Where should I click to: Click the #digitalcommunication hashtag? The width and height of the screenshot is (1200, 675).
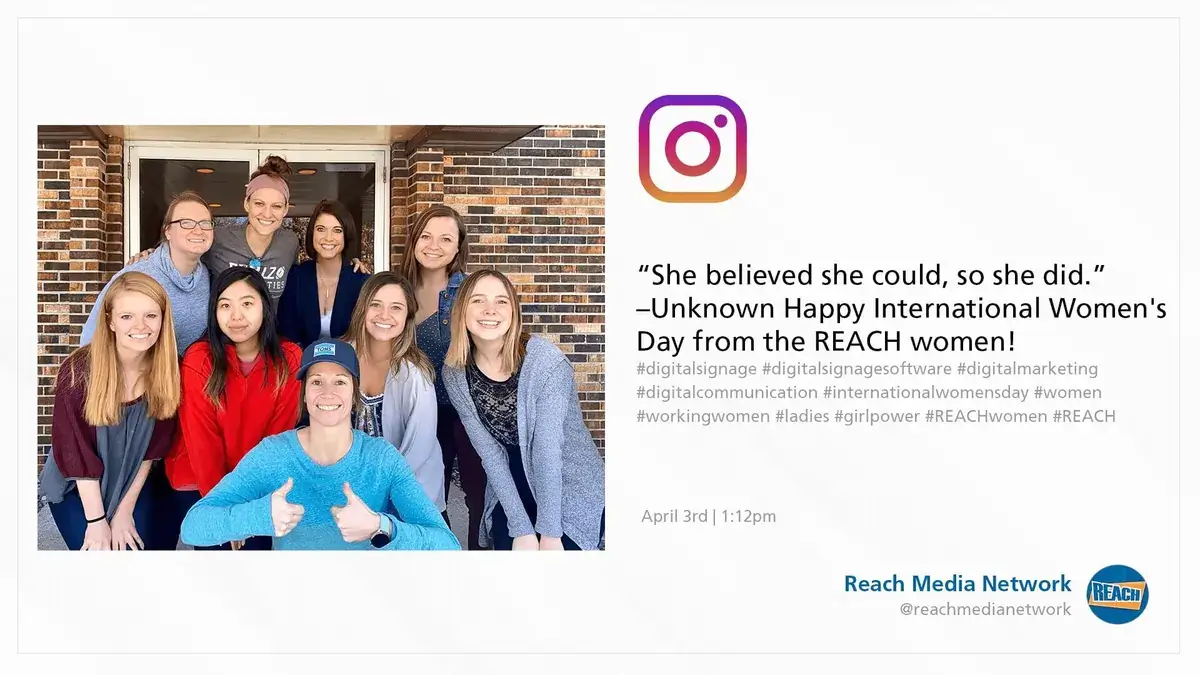pos(727,393)
